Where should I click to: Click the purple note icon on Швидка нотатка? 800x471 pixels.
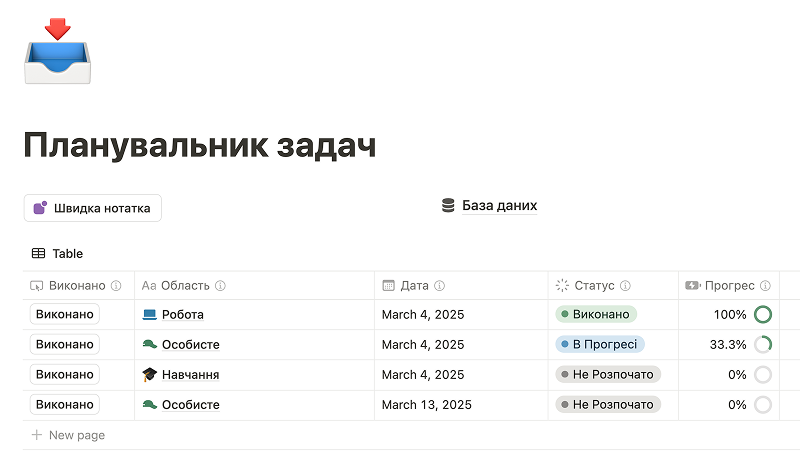coord(40,208)
